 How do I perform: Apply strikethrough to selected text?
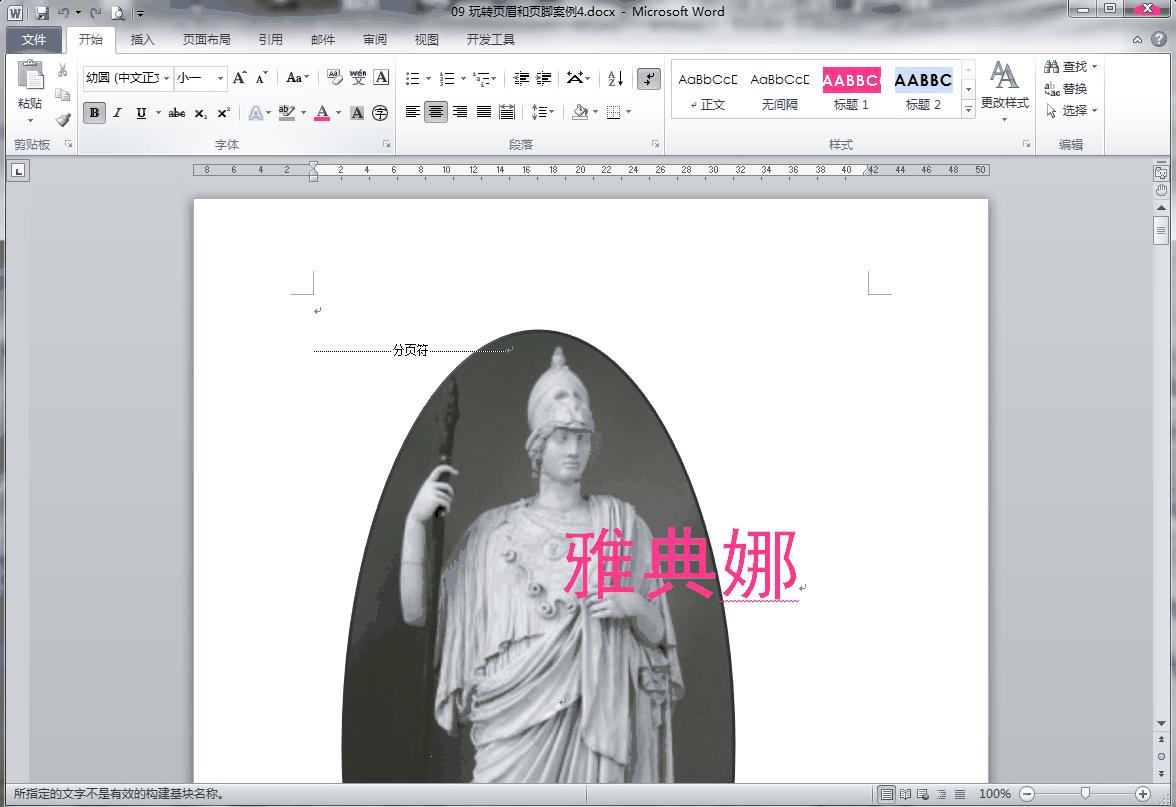click(177, 113)
